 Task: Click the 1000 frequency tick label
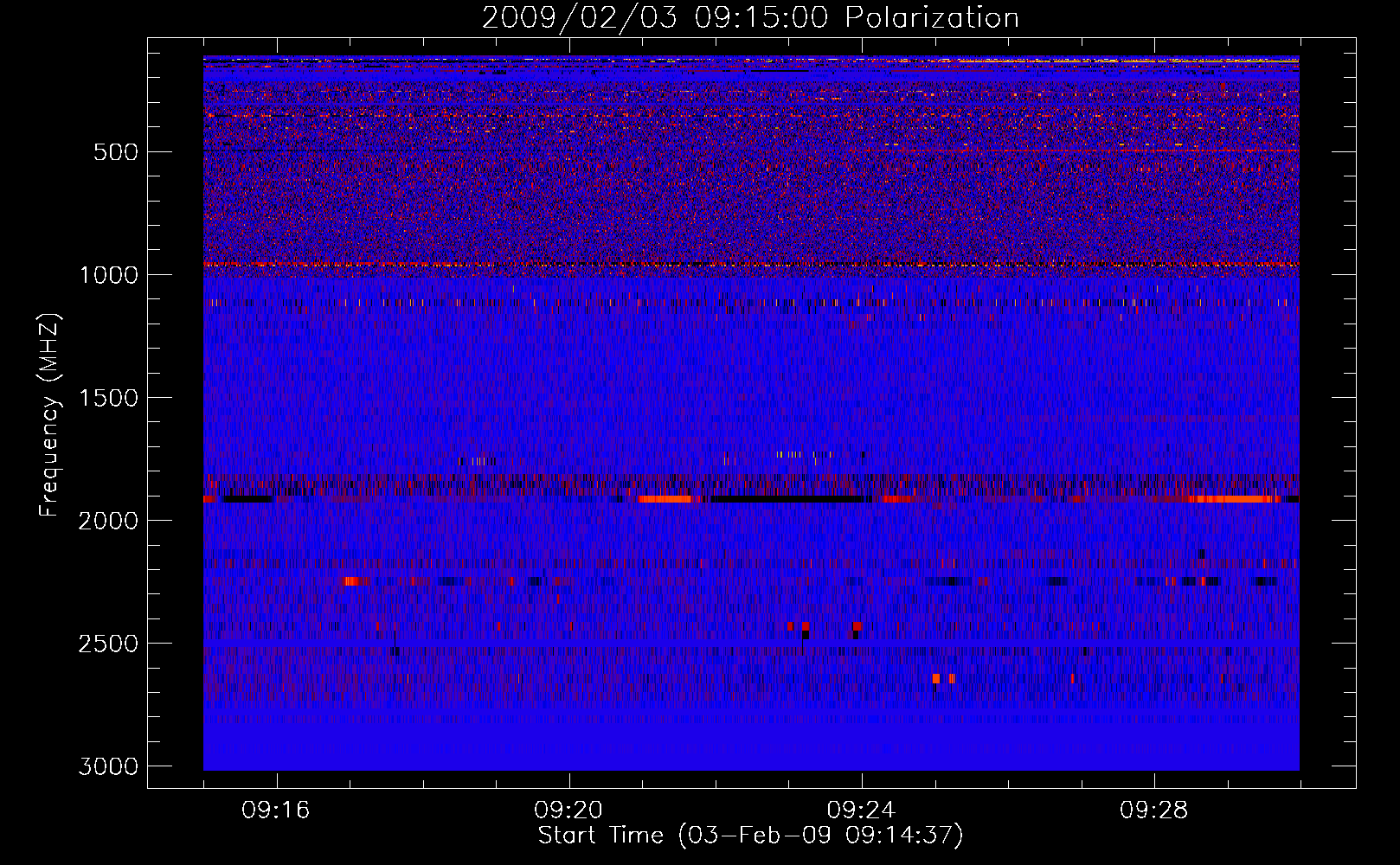[x=108, y=275]
